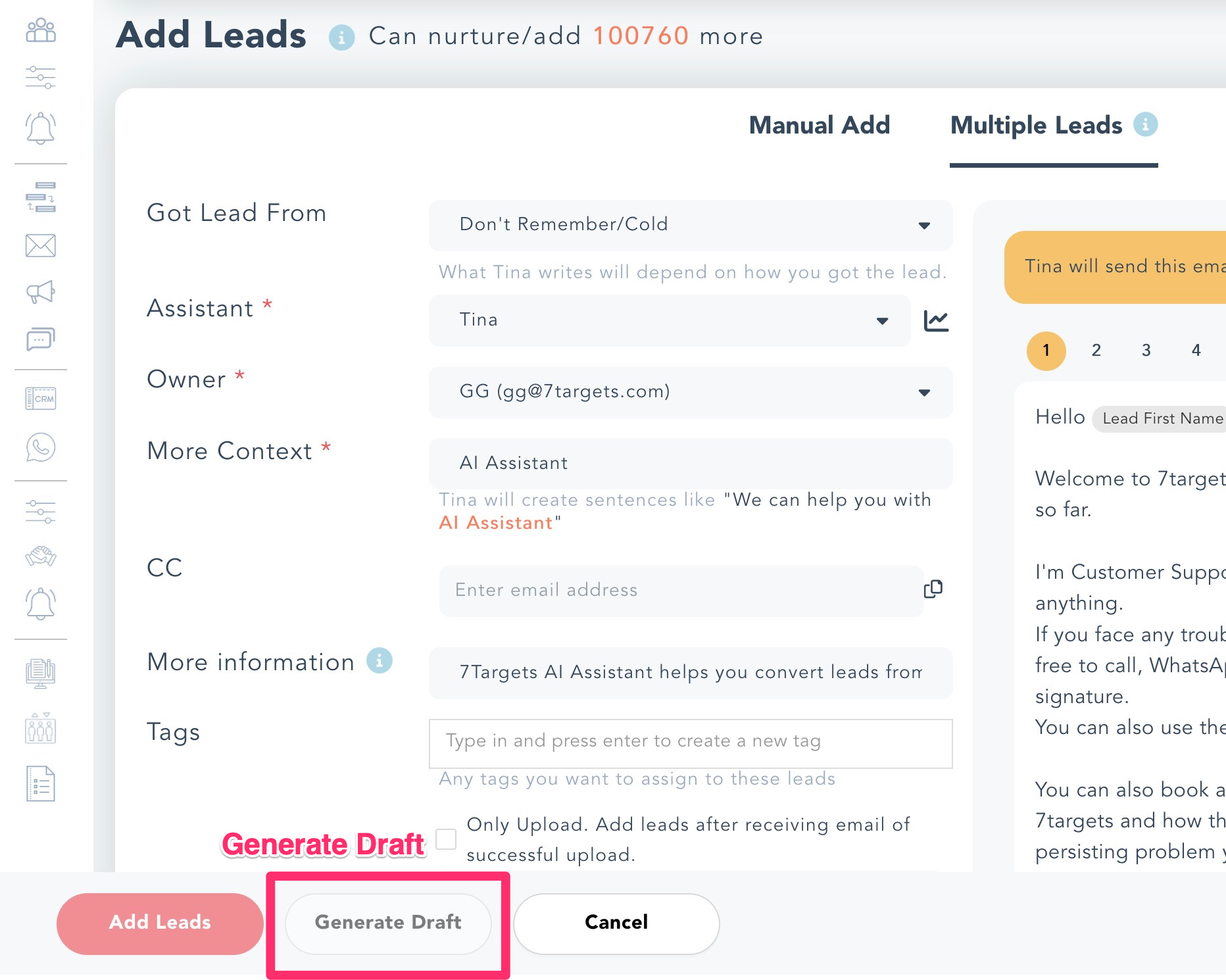Click the Tags input field
The image size is (1226, 980).
tap(691, 743)
